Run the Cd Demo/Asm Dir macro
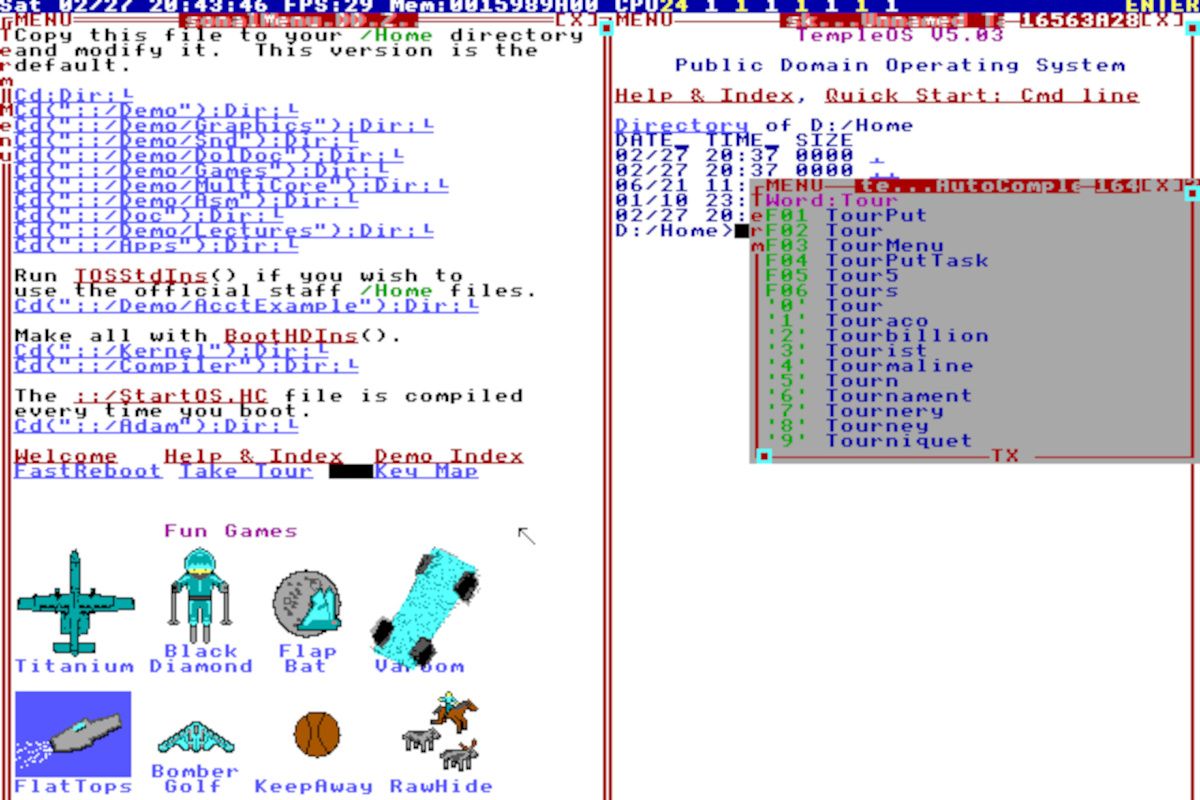The image size is (1200, 800). pyautogui.click(x=186, y=201)
